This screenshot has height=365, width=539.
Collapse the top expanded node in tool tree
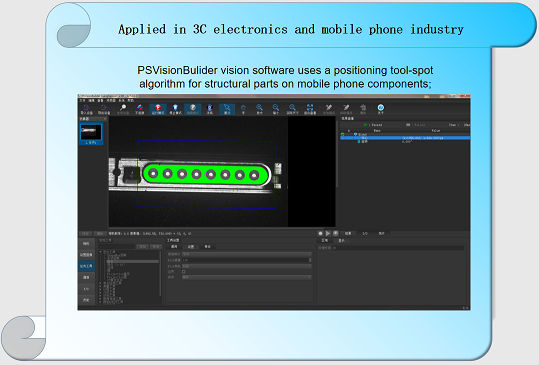(101, 252)
